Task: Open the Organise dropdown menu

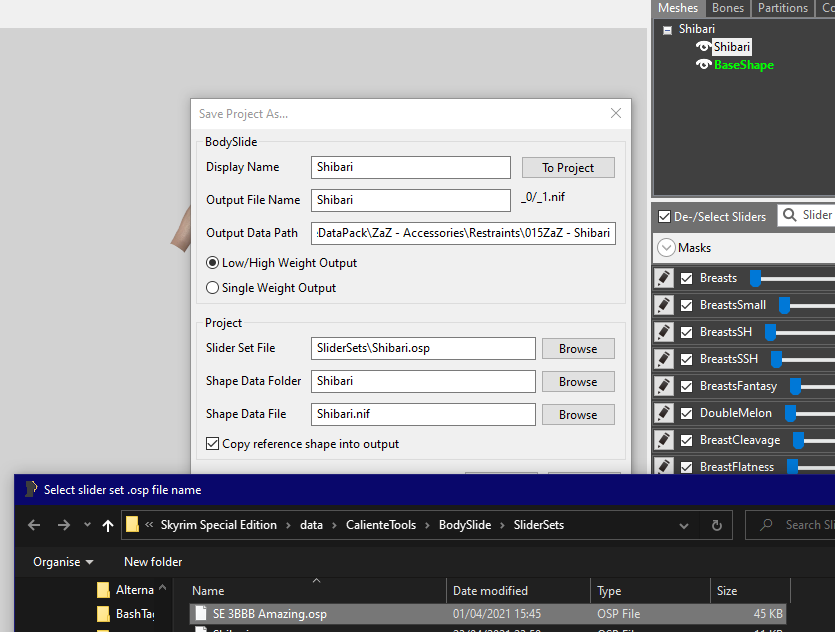Action: (x=63, y=562)
